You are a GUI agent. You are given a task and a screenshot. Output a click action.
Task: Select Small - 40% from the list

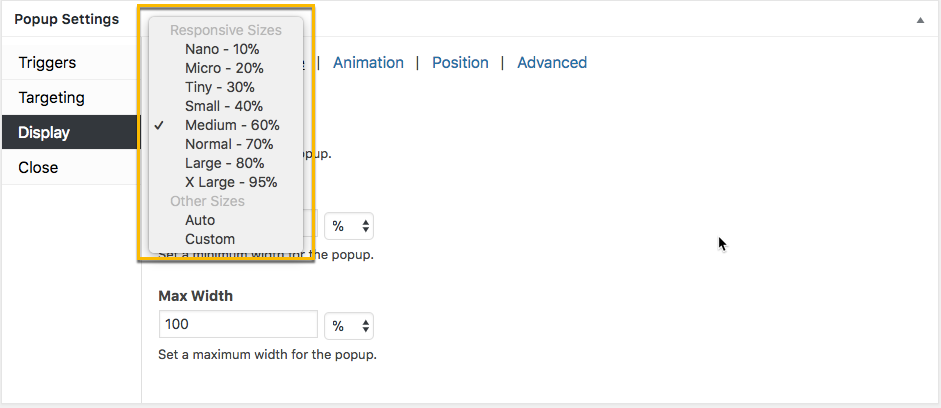(x=223, y=106)
